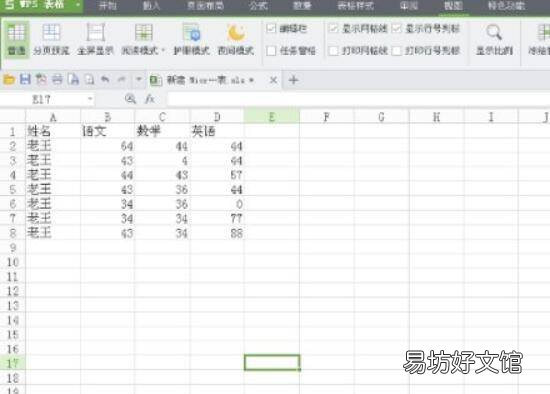Open the 表格样式 ribbon tab
This screenshot has width=550, height=394.
click(355, 6)
